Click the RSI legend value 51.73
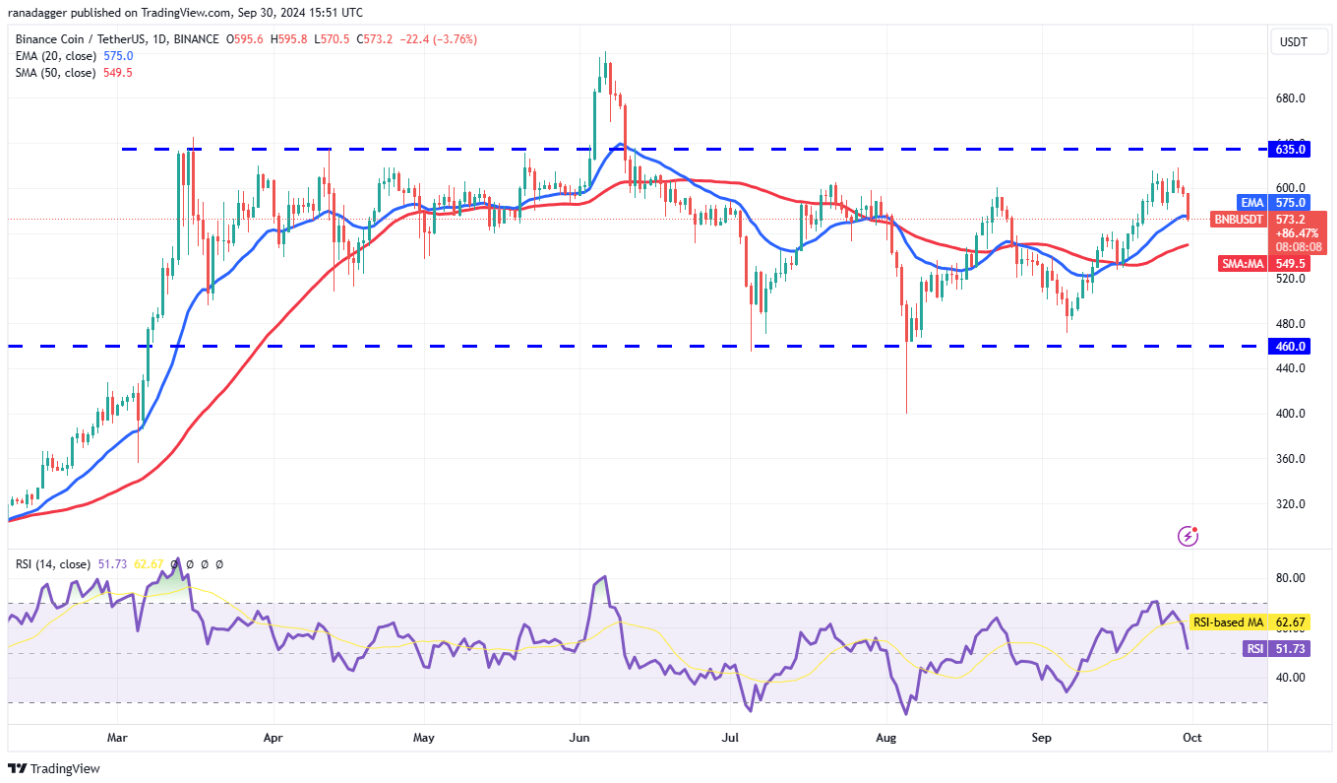 pos(114,564)
